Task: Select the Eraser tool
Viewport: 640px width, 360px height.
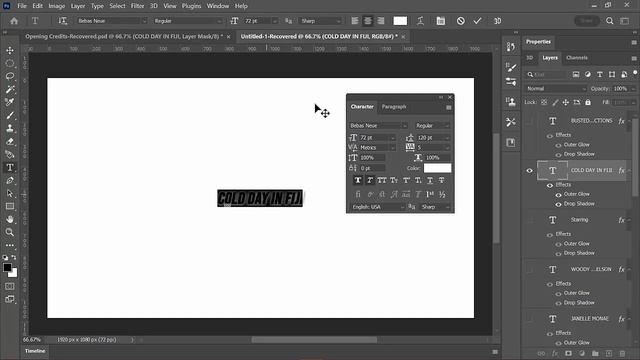Action: 10,142
